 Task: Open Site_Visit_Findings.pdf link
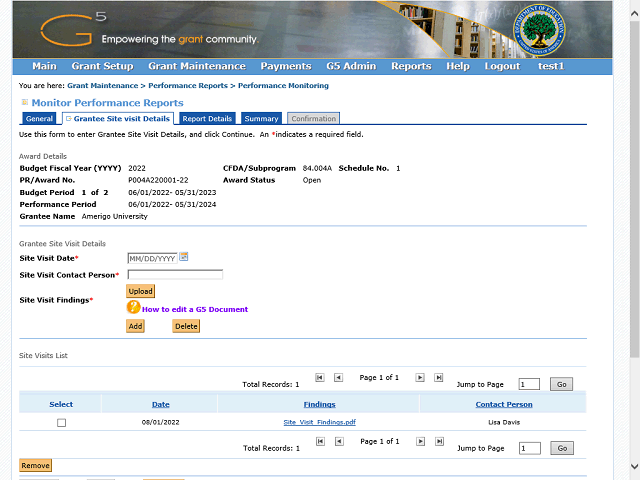(x=319, y=423)
